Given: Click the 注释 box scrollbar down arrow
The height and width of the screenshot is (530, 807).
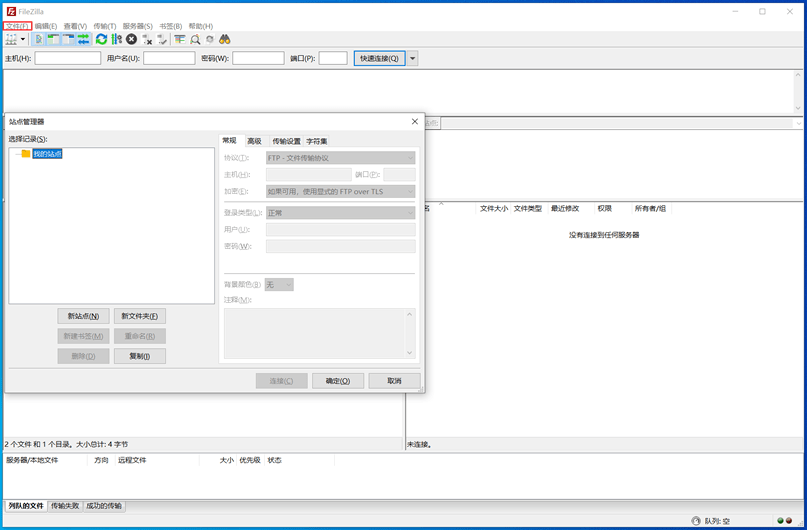Looking at the screenshot, I should [410, 353].
